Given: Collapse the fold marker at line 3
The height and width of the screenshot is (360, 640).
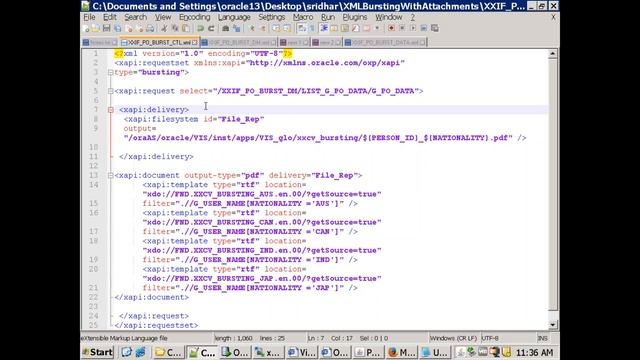Looking at the screenshot, I should click(111, 72).
